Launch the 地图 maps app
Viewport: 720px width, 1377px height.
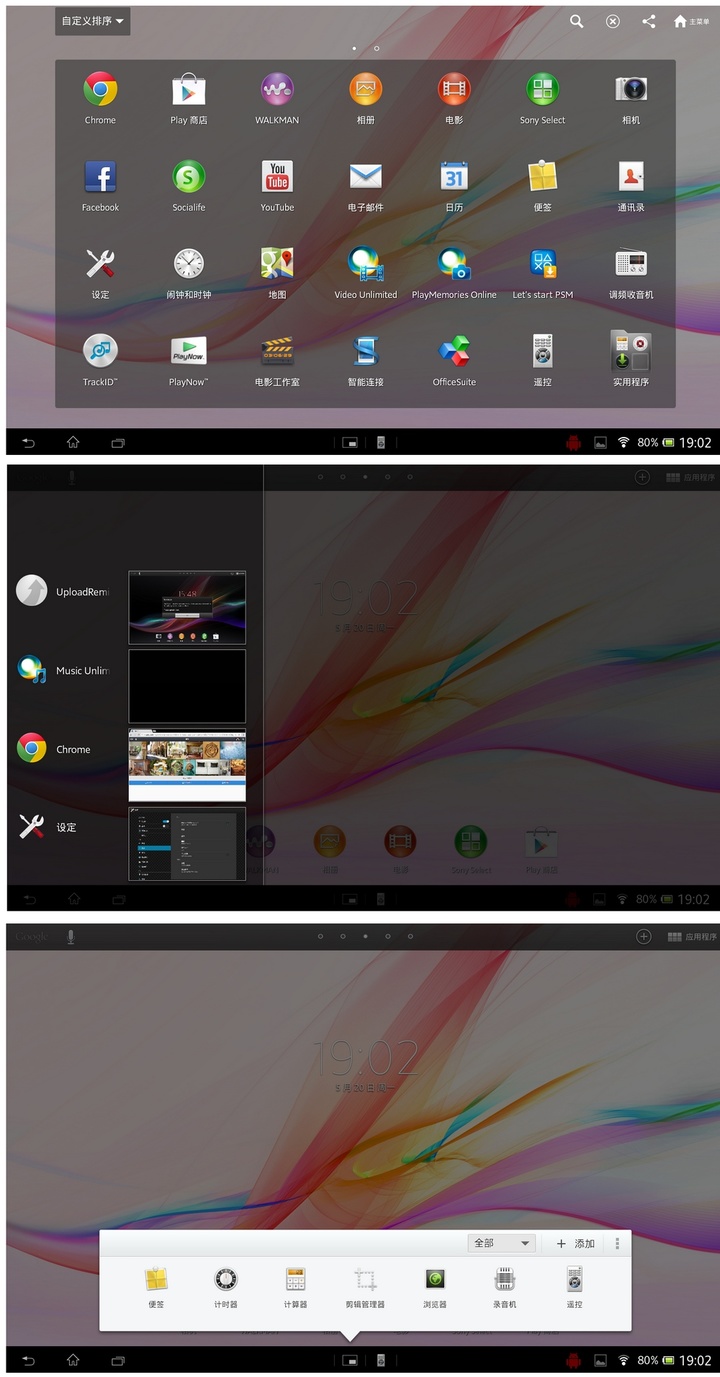[277, 272]
